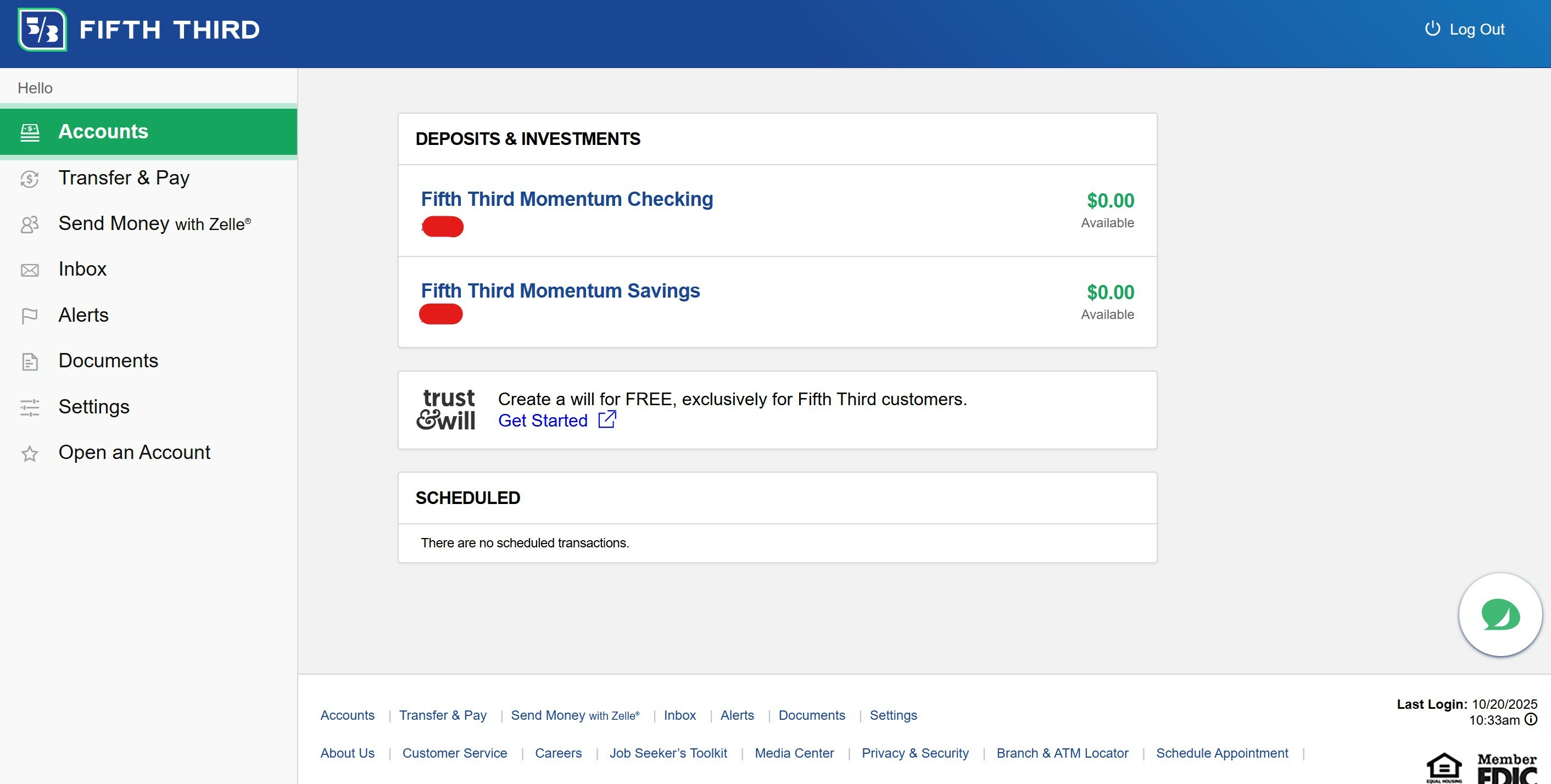Click Get Started for Trust & Will

tap(543, 421)
